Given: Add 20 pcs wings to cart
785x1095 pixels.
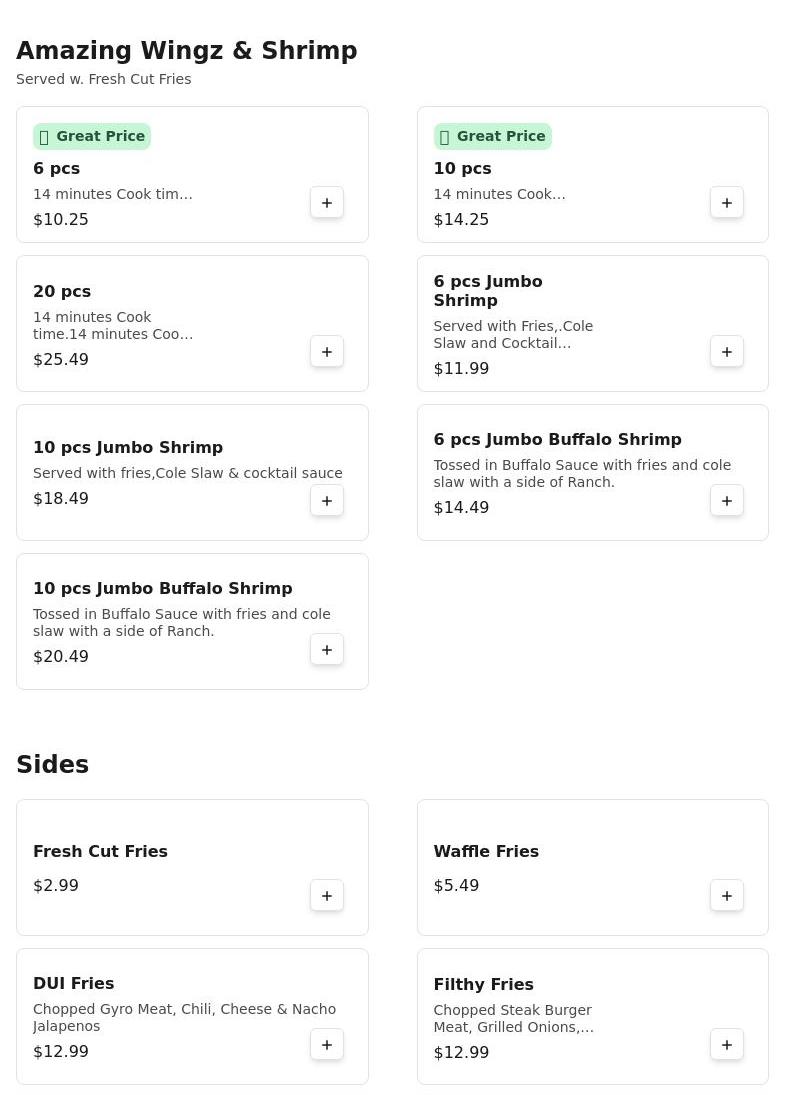Looking at the screenshot, I should coord(327,351).
